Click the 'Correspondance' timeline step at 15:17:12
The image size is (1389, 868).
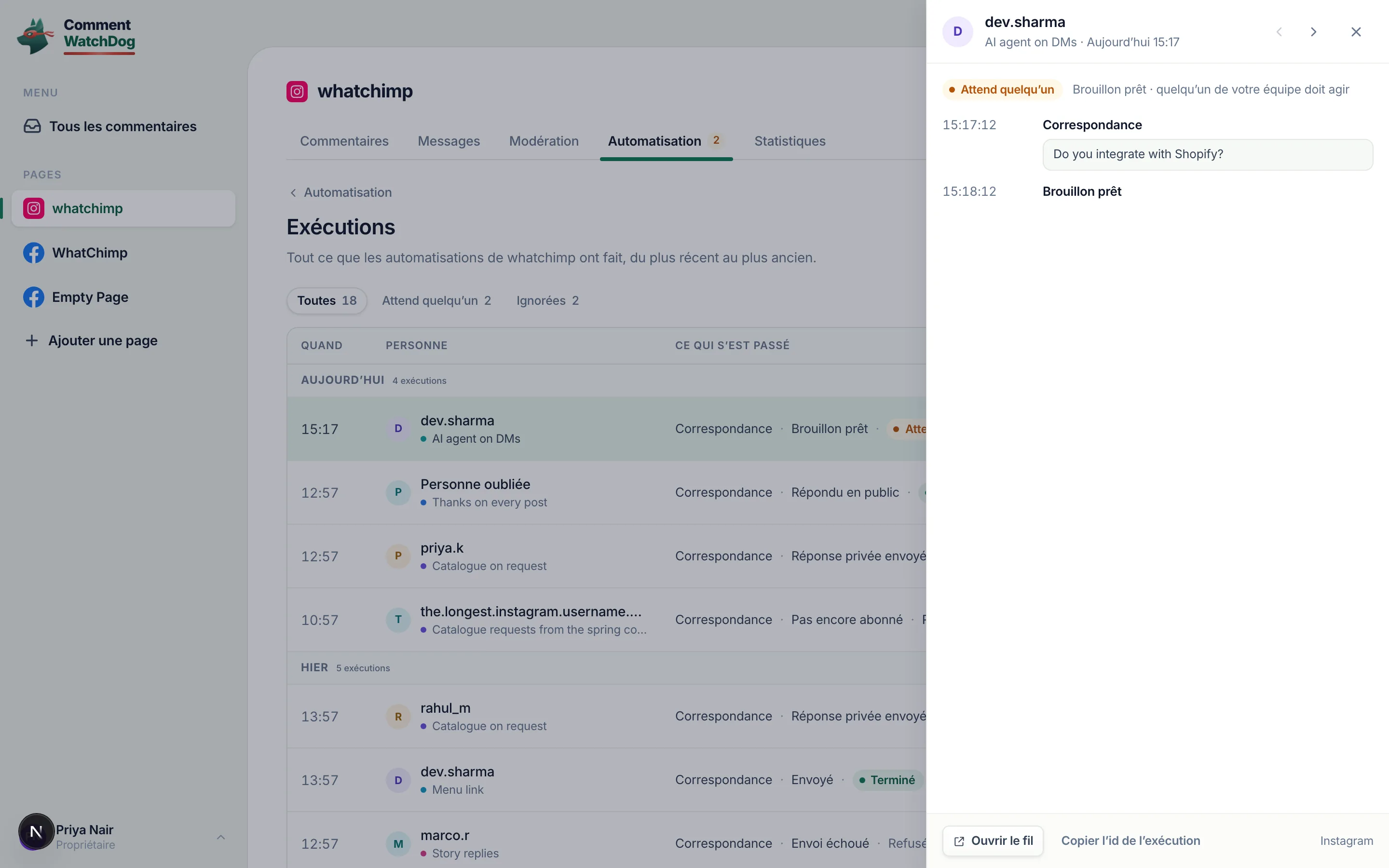(1092, 125)
